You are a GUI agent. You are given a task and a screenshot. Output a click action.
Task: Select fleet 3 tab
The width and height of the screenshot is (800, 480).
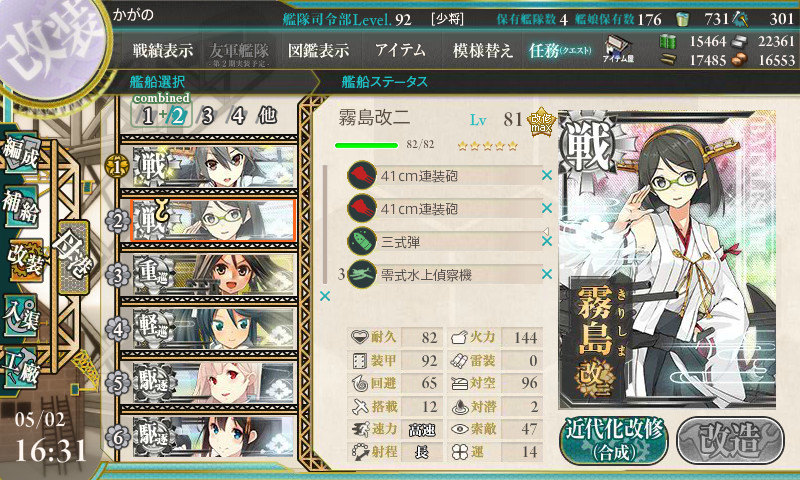pyautogui.click(x=207, y=116)
